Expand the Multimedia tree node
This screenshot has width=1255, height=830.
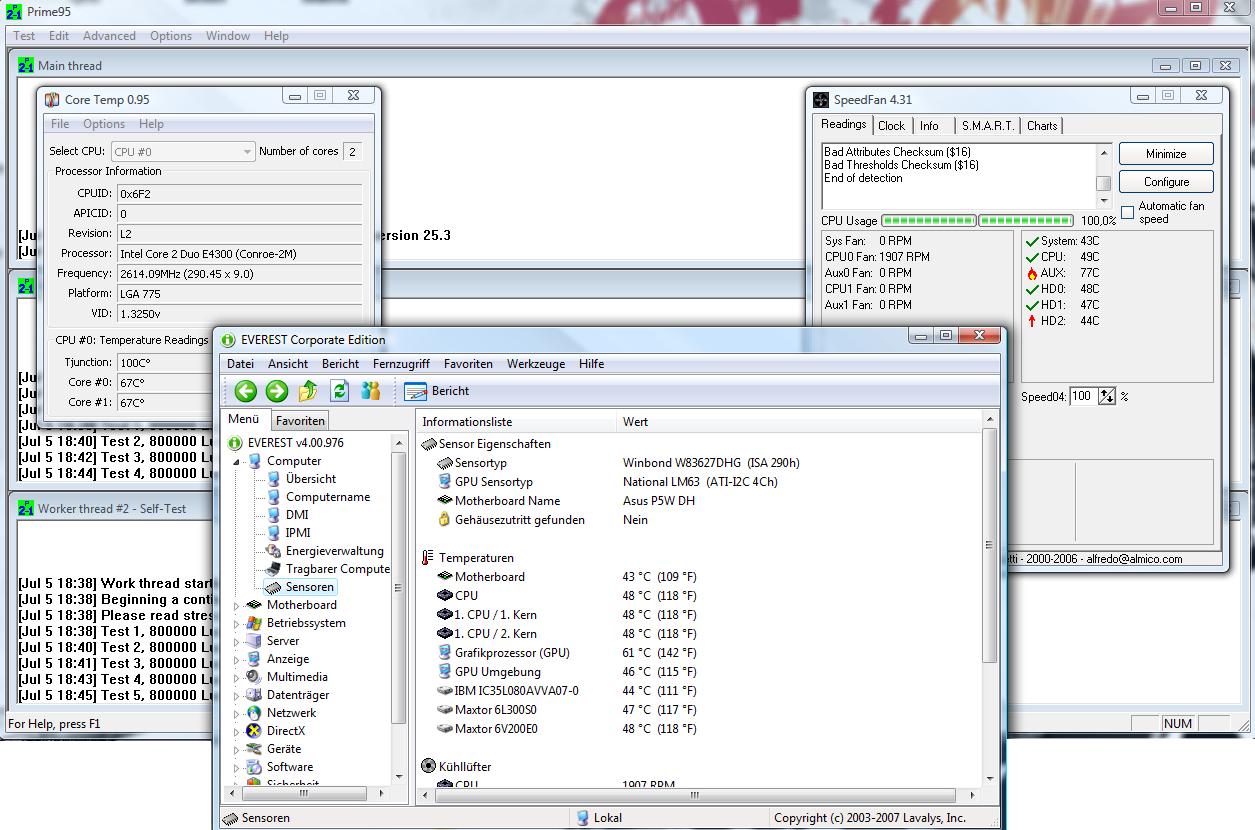(x=238, y=678)
